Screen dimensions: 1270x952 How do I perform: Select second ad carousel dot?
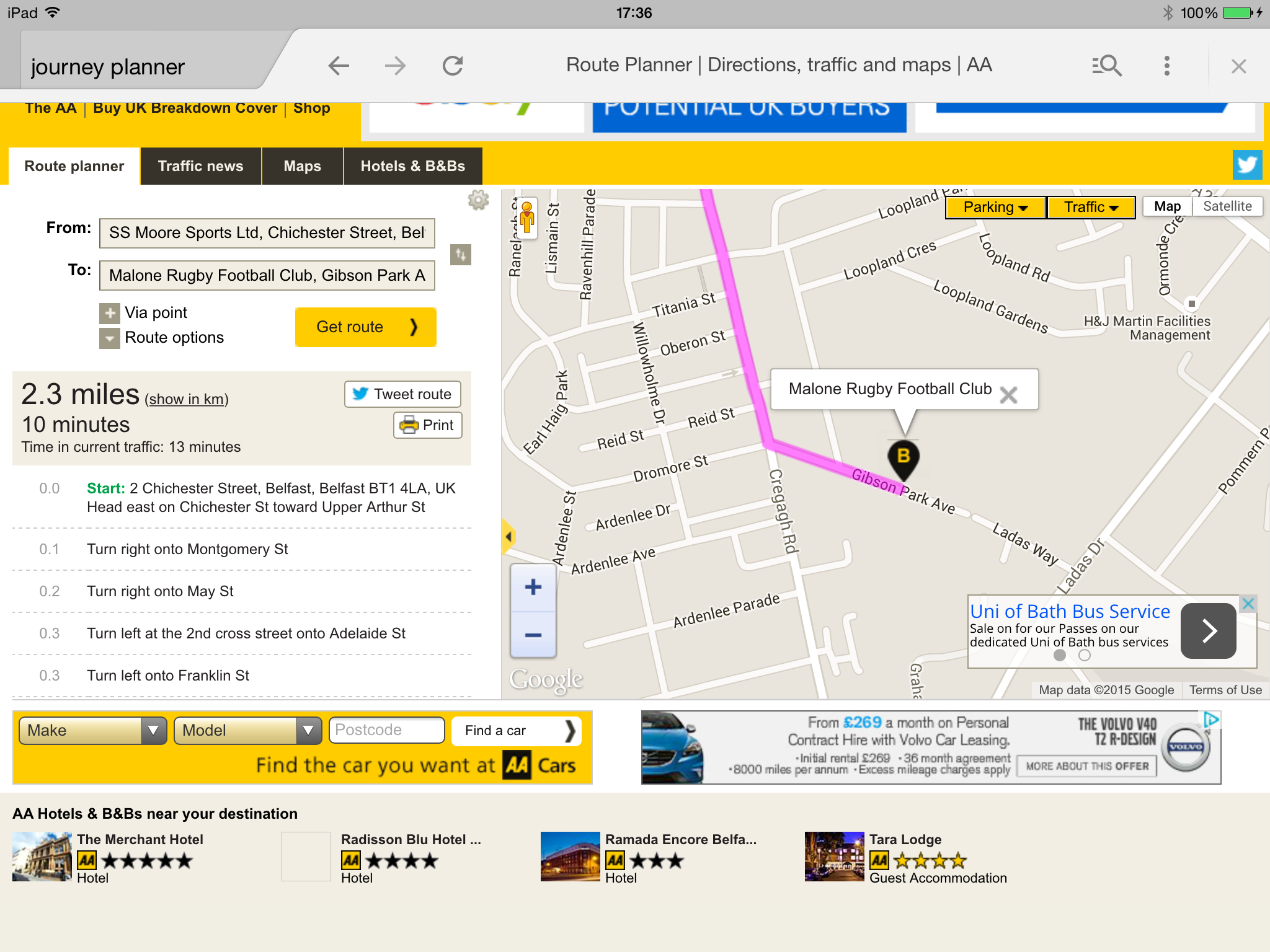pos(1085,655)
